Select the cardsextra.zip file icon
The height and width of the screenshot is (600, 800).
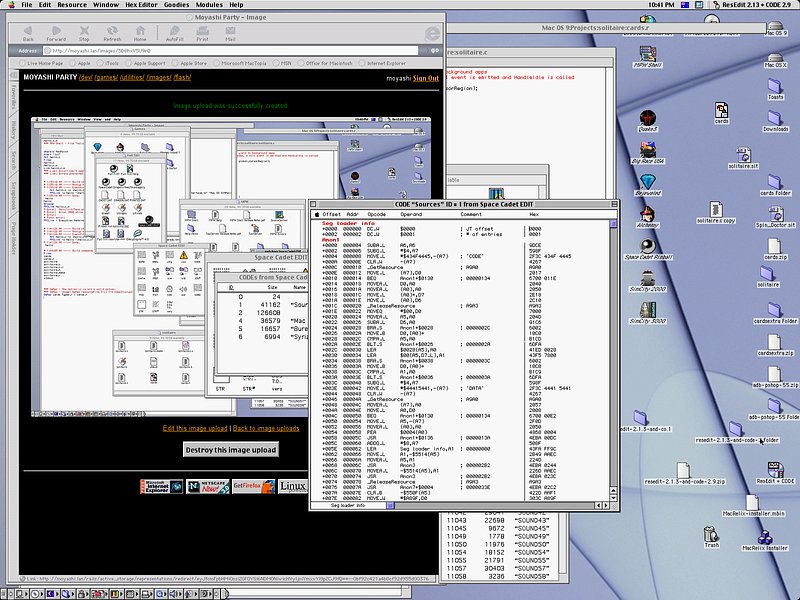(x=775, y=342)
